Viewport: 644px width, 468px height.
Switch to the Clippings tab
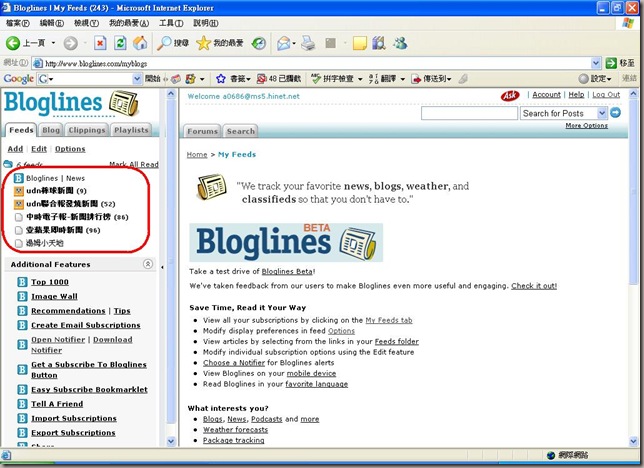87,130
